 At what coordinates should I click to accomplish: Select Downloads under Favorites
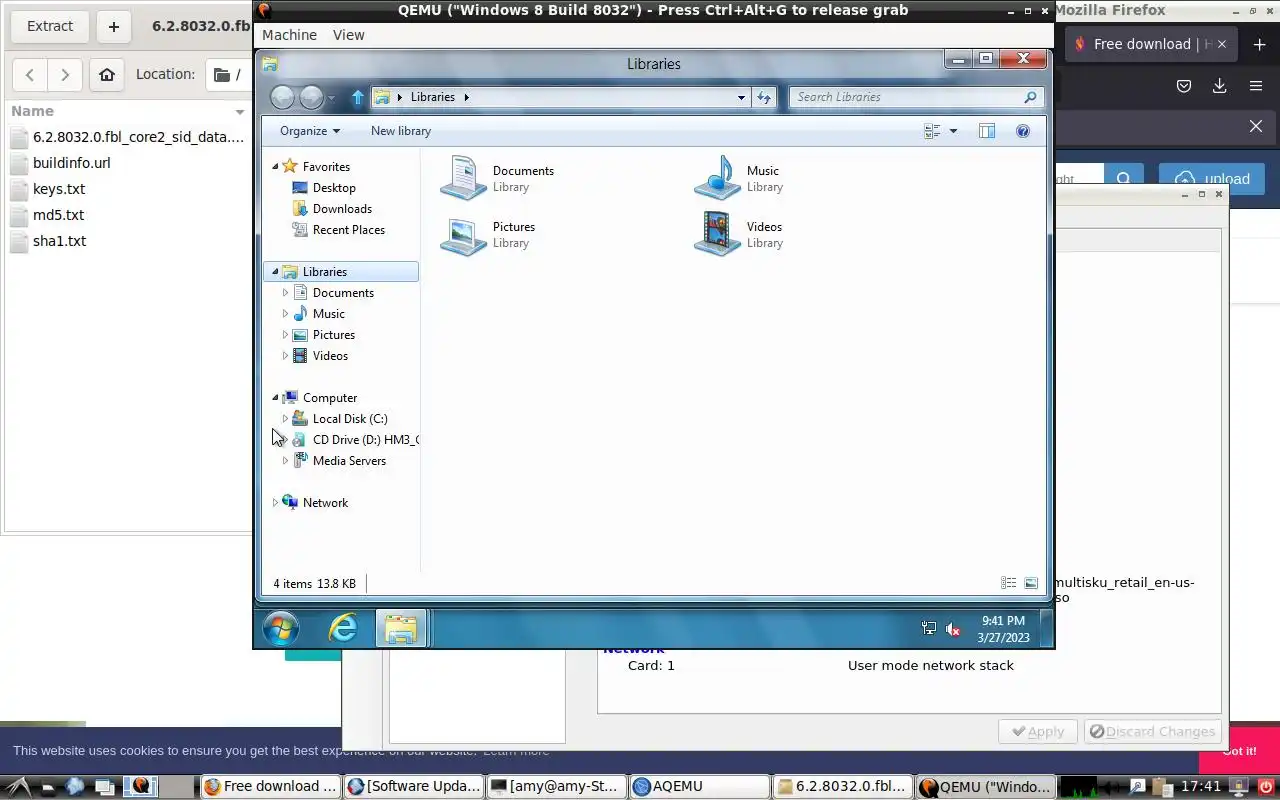342,208
